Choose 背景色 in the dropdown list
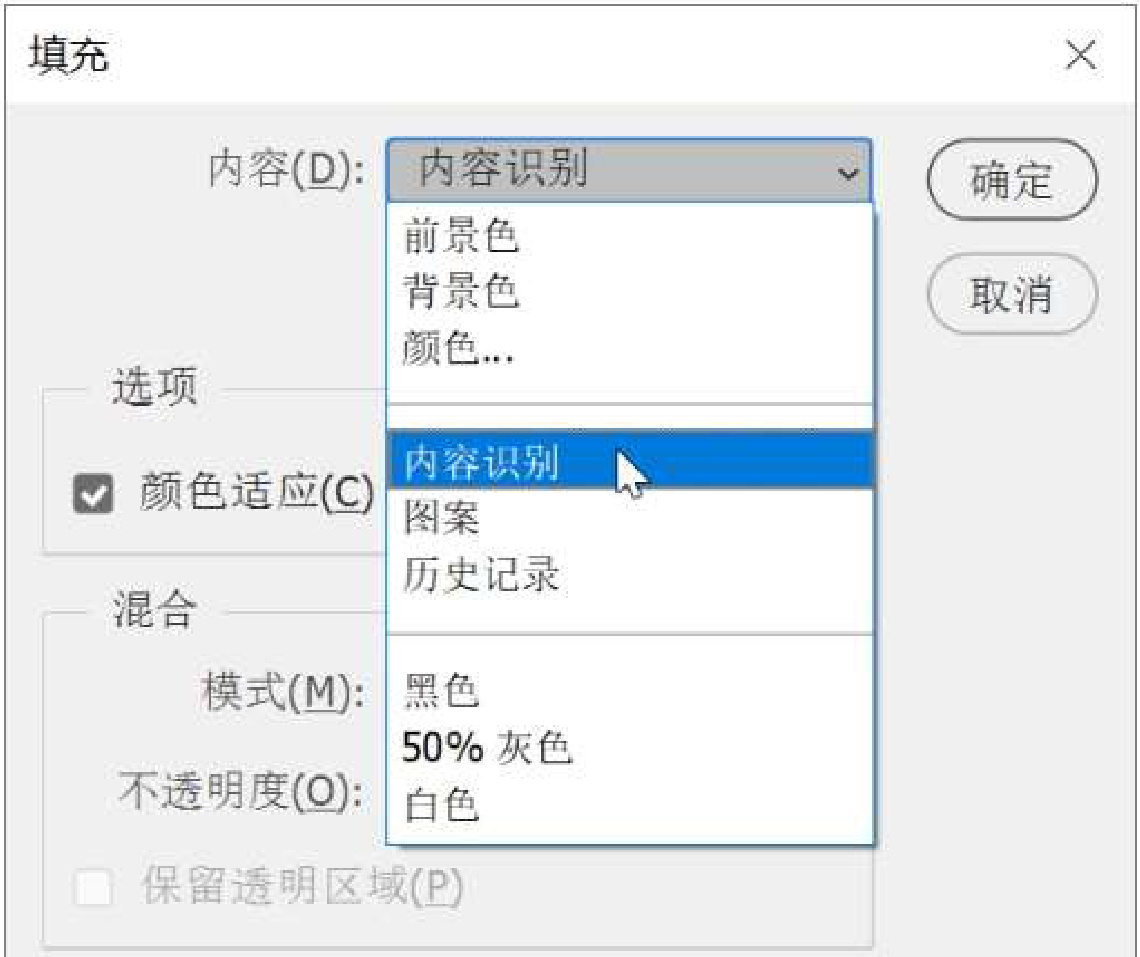 [462, 292]
